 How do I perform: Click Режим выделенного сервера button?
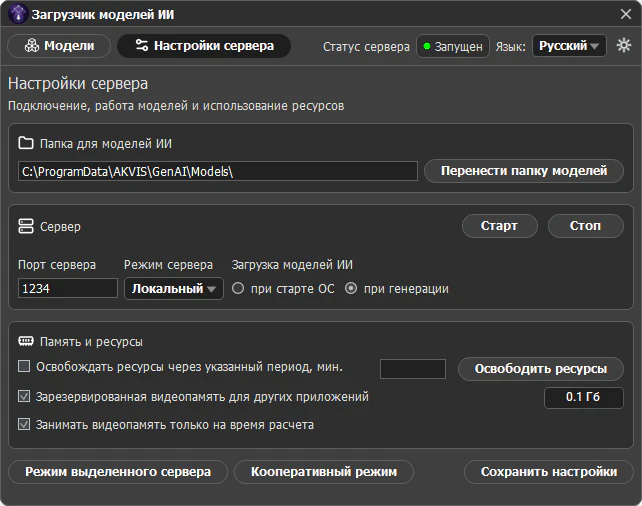coord(118,472)
